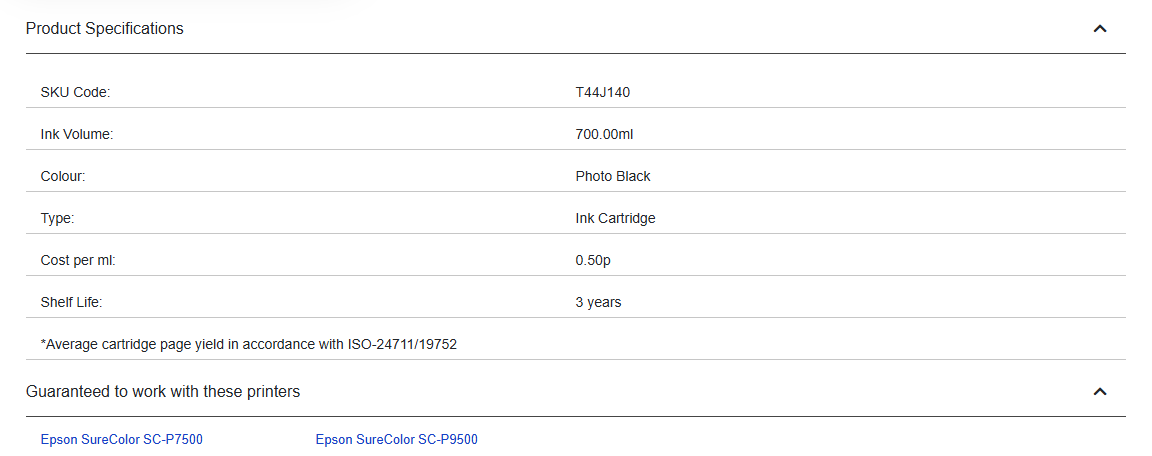Viewport: 1152px width, 456px height.
Task: Click the Ink Volume label
Action: click(x=77, y=135)
